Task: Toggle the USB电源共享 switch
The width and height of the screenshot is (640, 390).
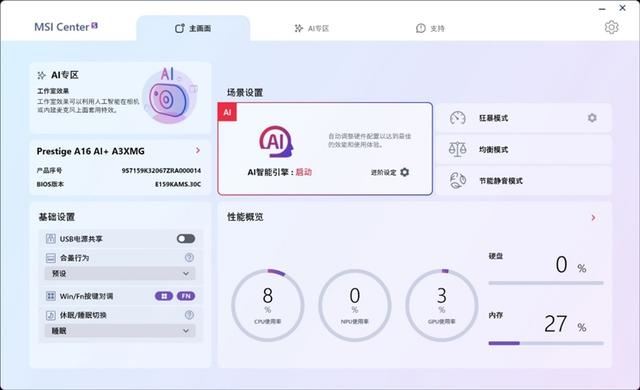Action: (x=186, y=239)
